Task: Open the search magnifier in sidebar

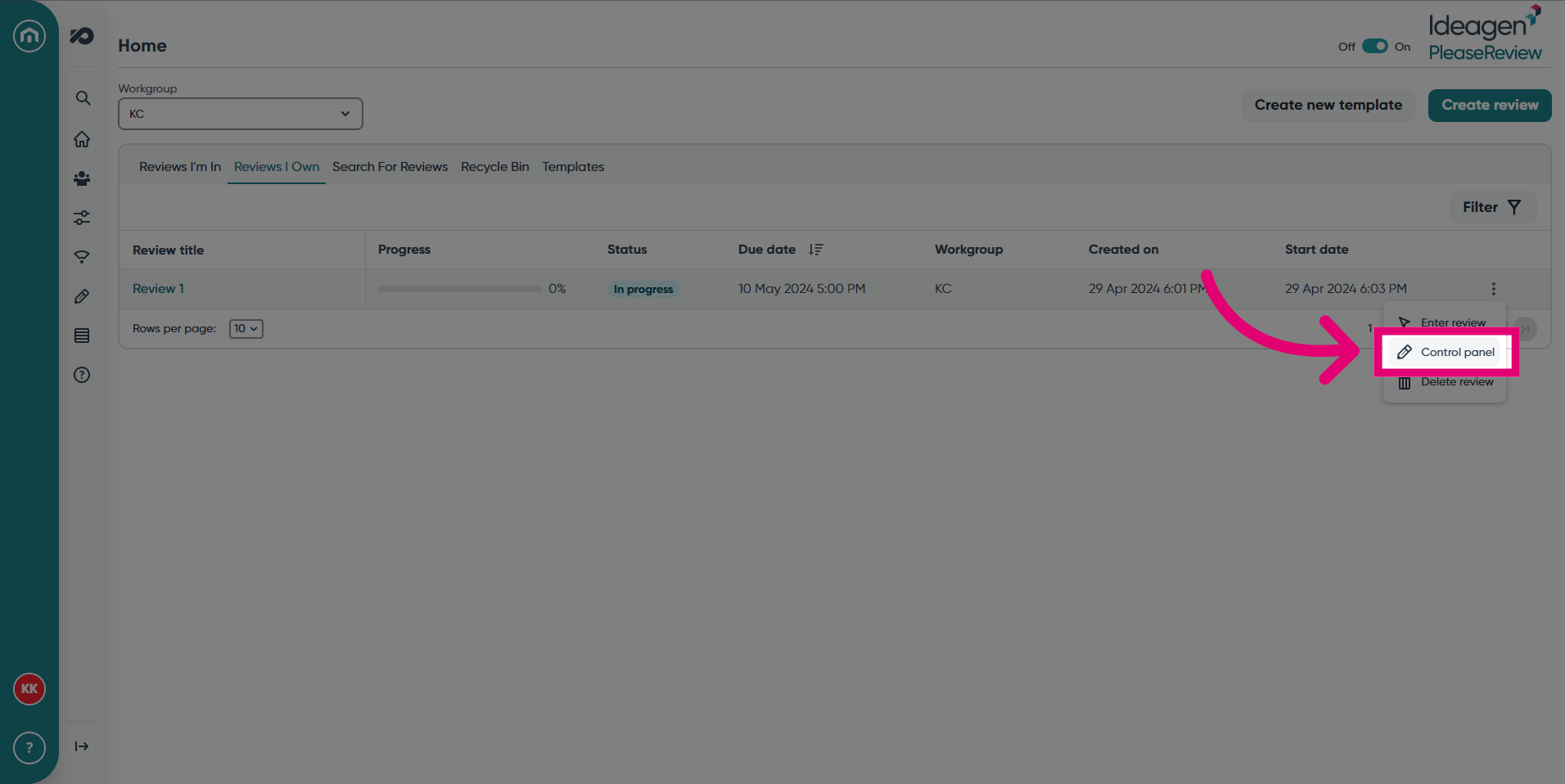Action: [83, 98]
